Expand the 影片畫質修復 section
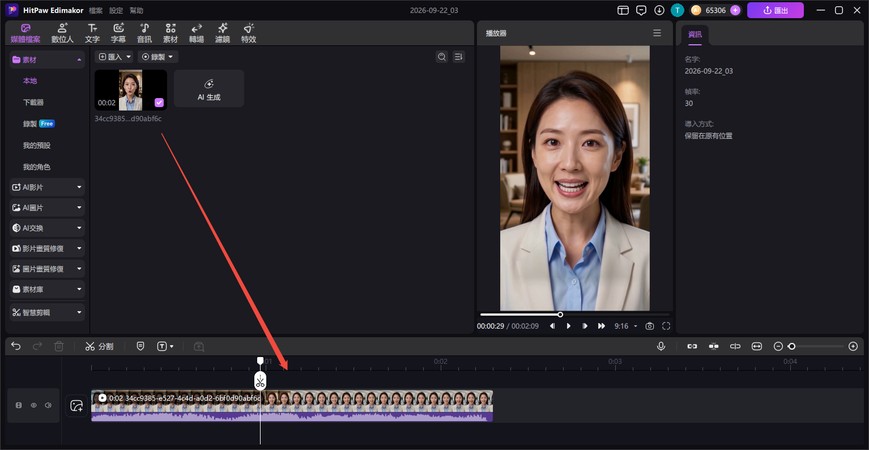Viewport: 869px width, 450px height. pyautogui.click(x=47, y=249)
